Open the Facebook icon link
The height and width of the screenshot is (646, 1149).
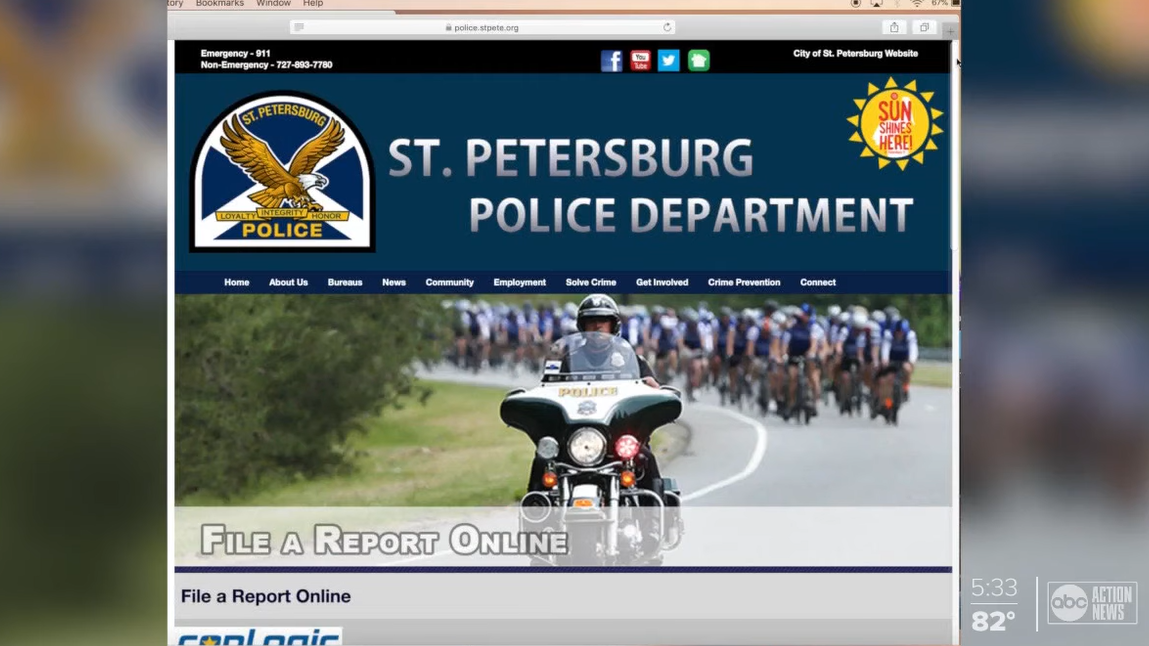(611, 60)
